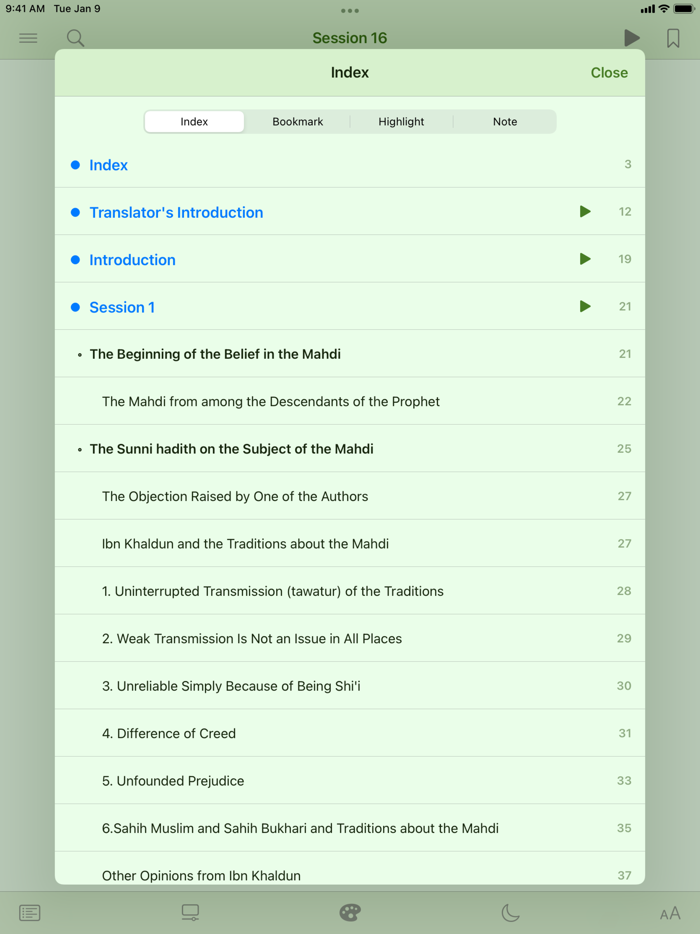The image size is (700, 934).
Task: Play the Session 1 audio triangle
Action: pos(585,306)
